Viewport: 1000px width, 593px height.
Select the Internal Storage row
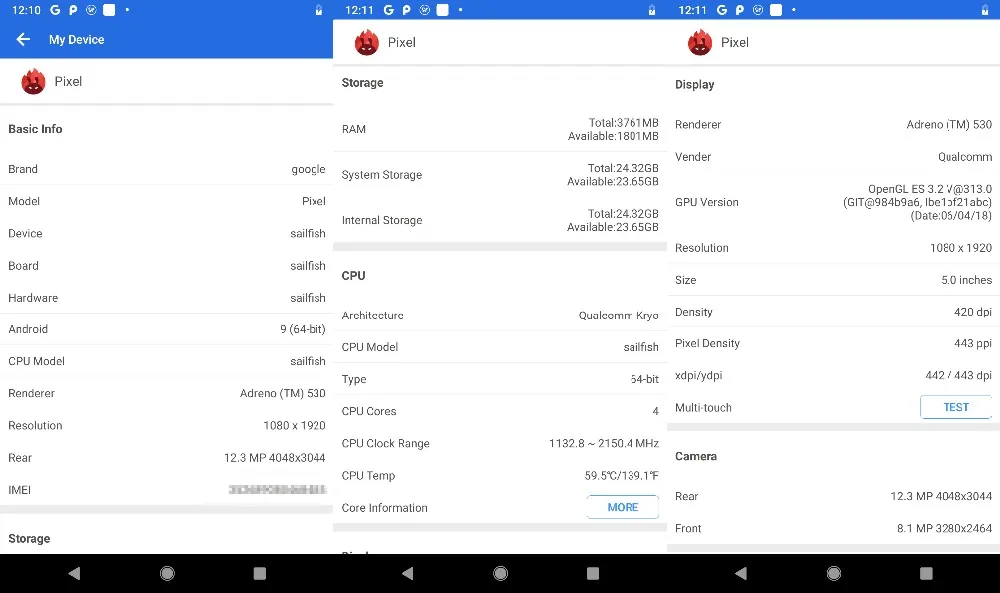pos(500,220)
